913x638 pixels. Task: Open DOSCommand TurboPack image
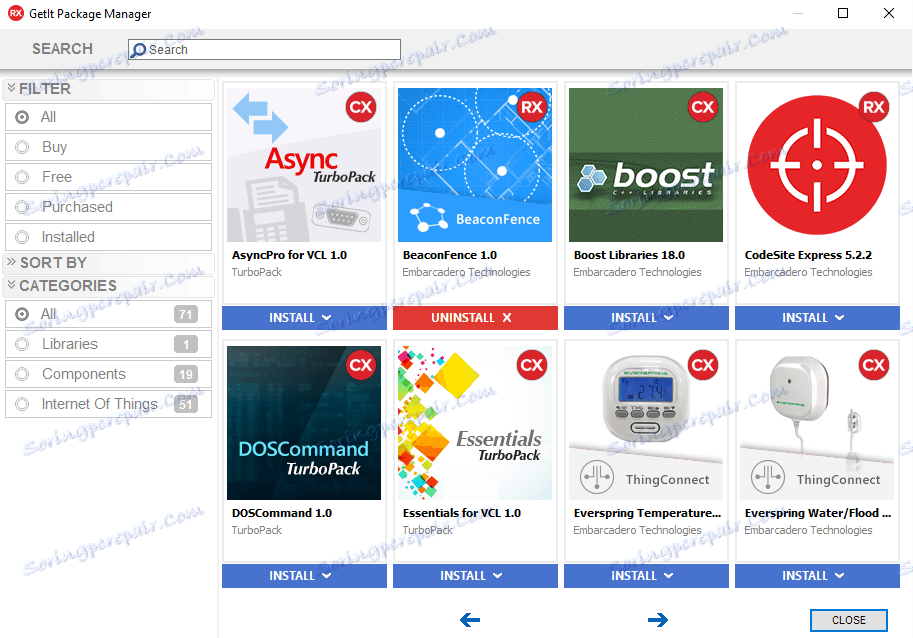304,423
